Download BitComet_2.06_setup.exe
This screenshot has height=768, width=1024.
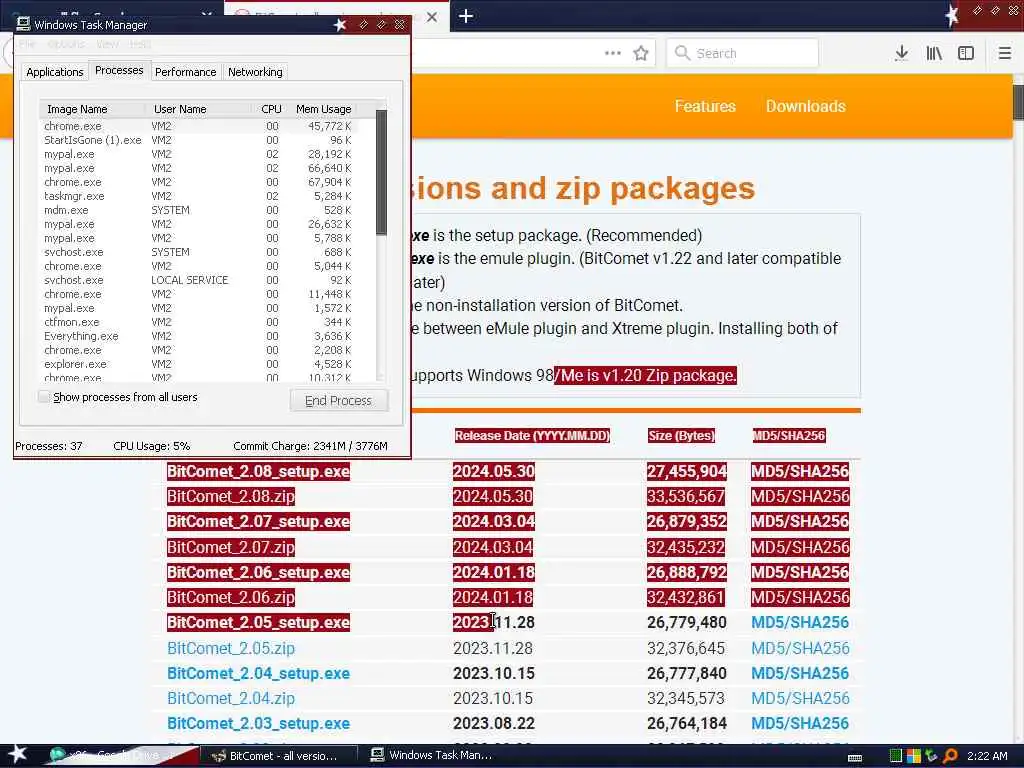pos(259,573)
